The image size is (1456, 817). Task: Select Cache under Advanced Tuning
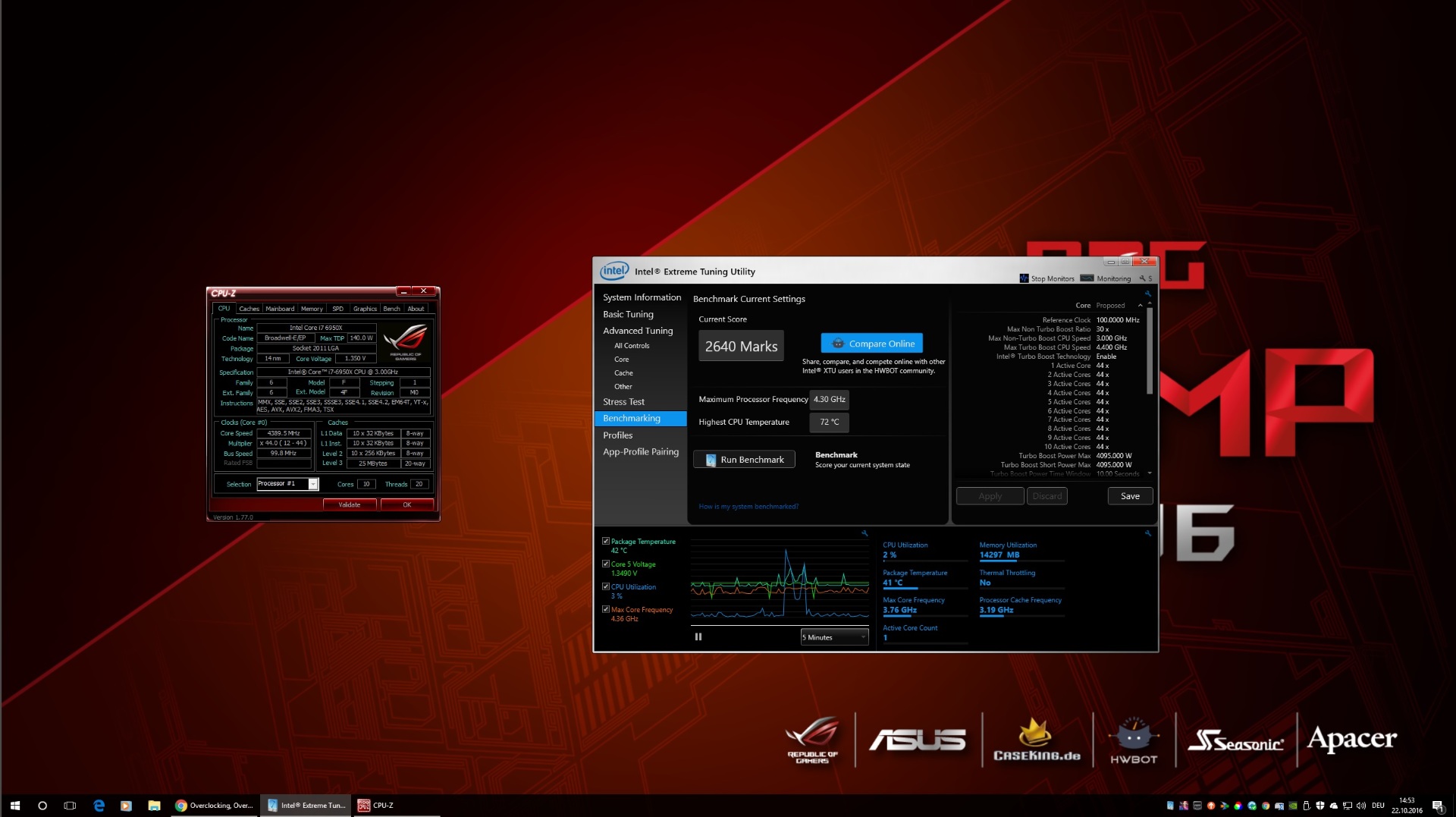pos(623,373)
